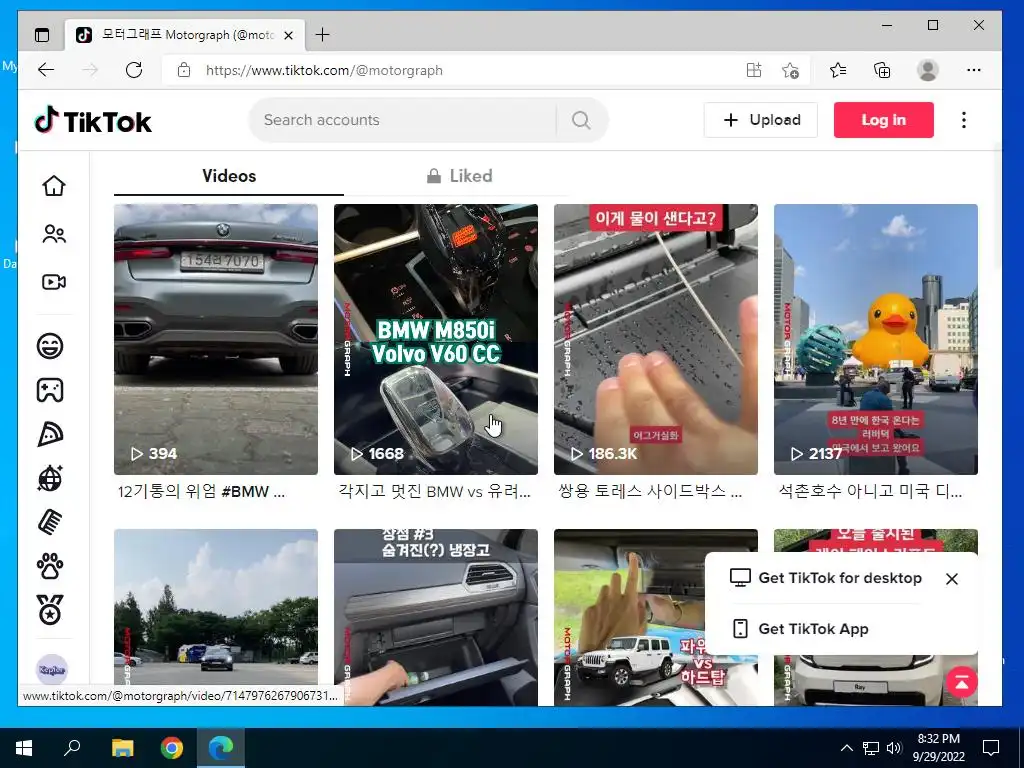
Task: Click the search magnifier icon
Action: (581, 120)
